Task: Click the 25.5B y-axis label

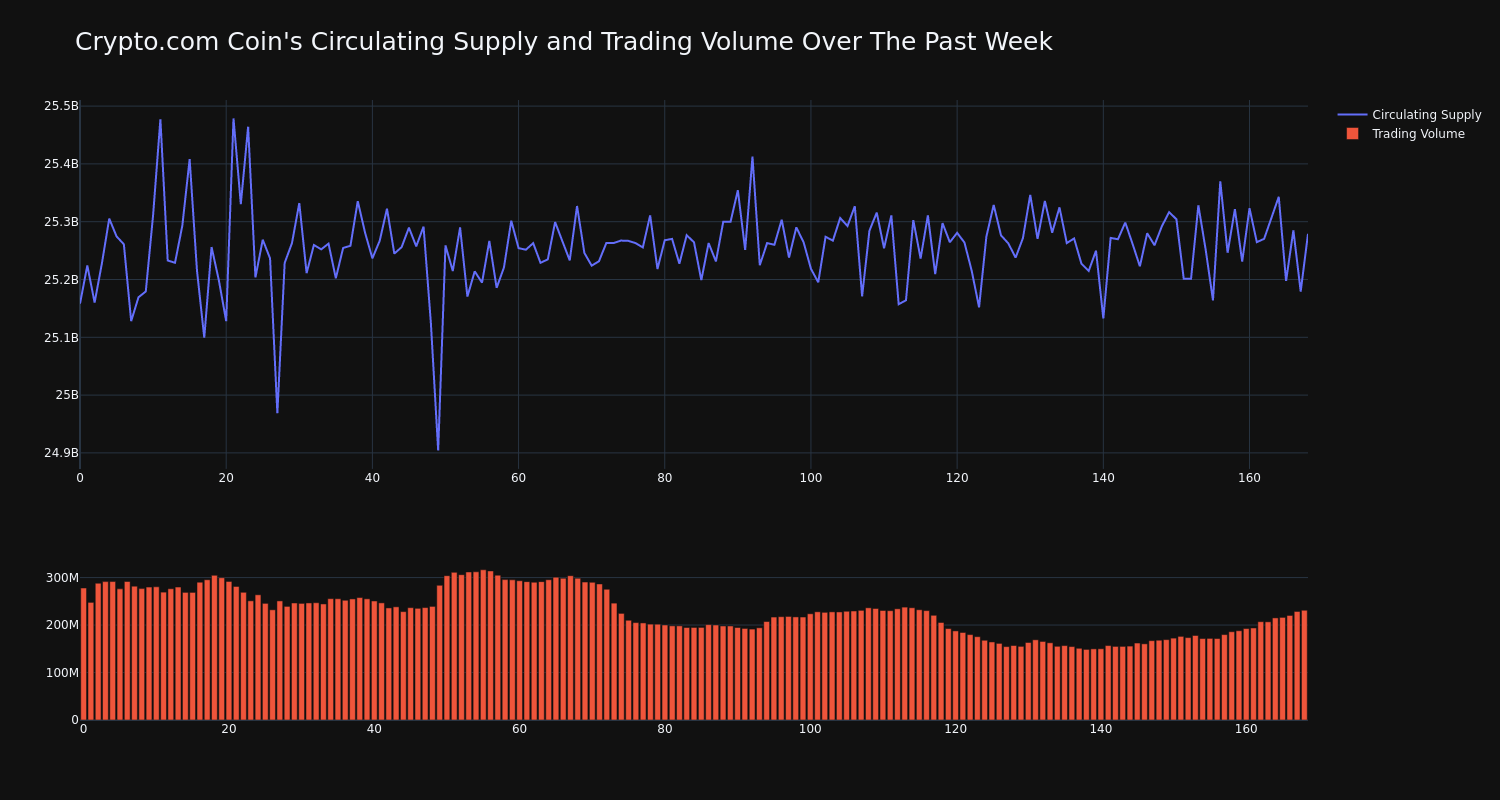Action: [x=61, y=106]
